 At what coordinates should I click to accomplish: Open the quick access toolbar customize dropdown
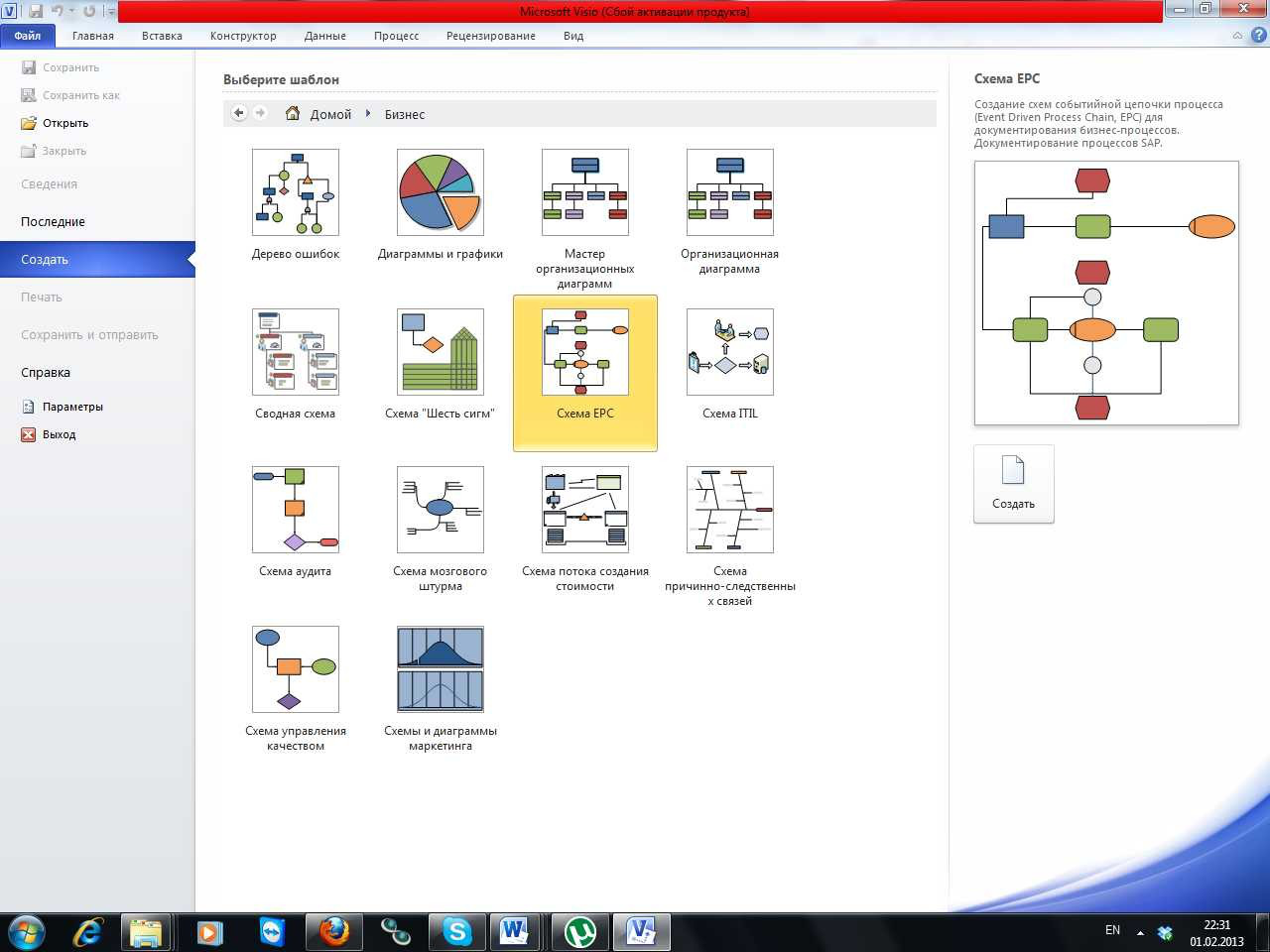[x=109, y=12]
